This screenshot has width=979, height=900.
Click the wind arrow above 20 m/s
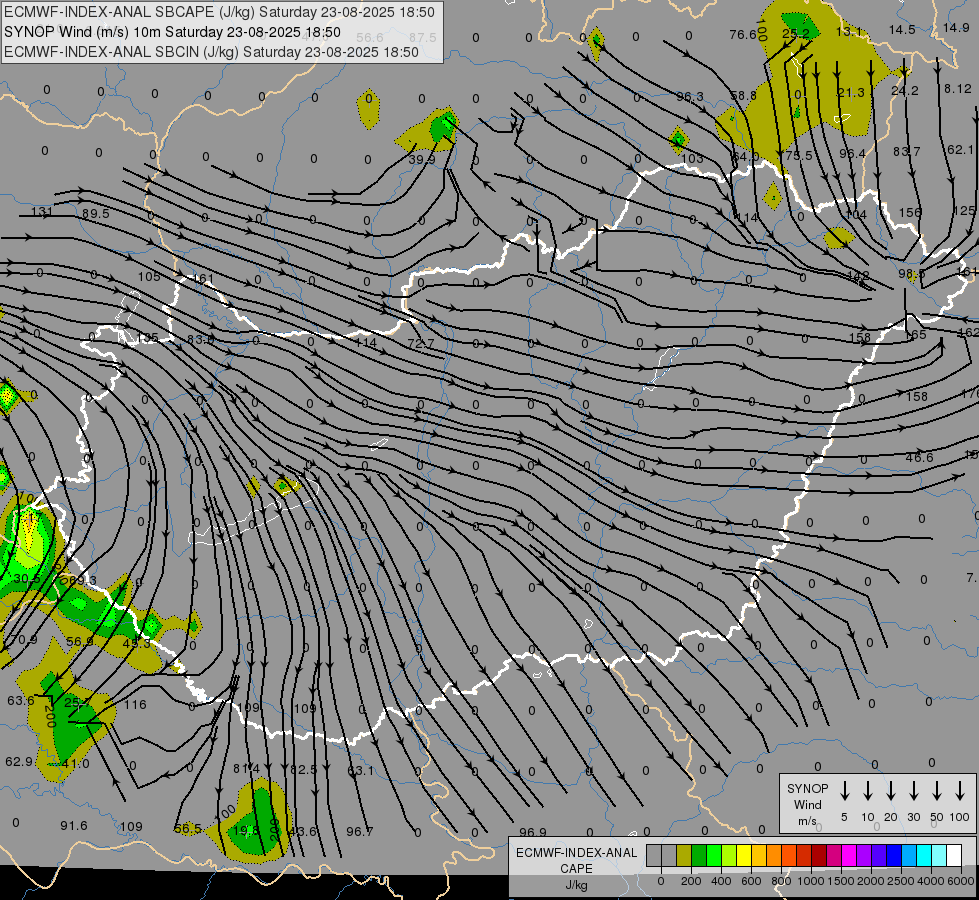[x=891, y=791]
